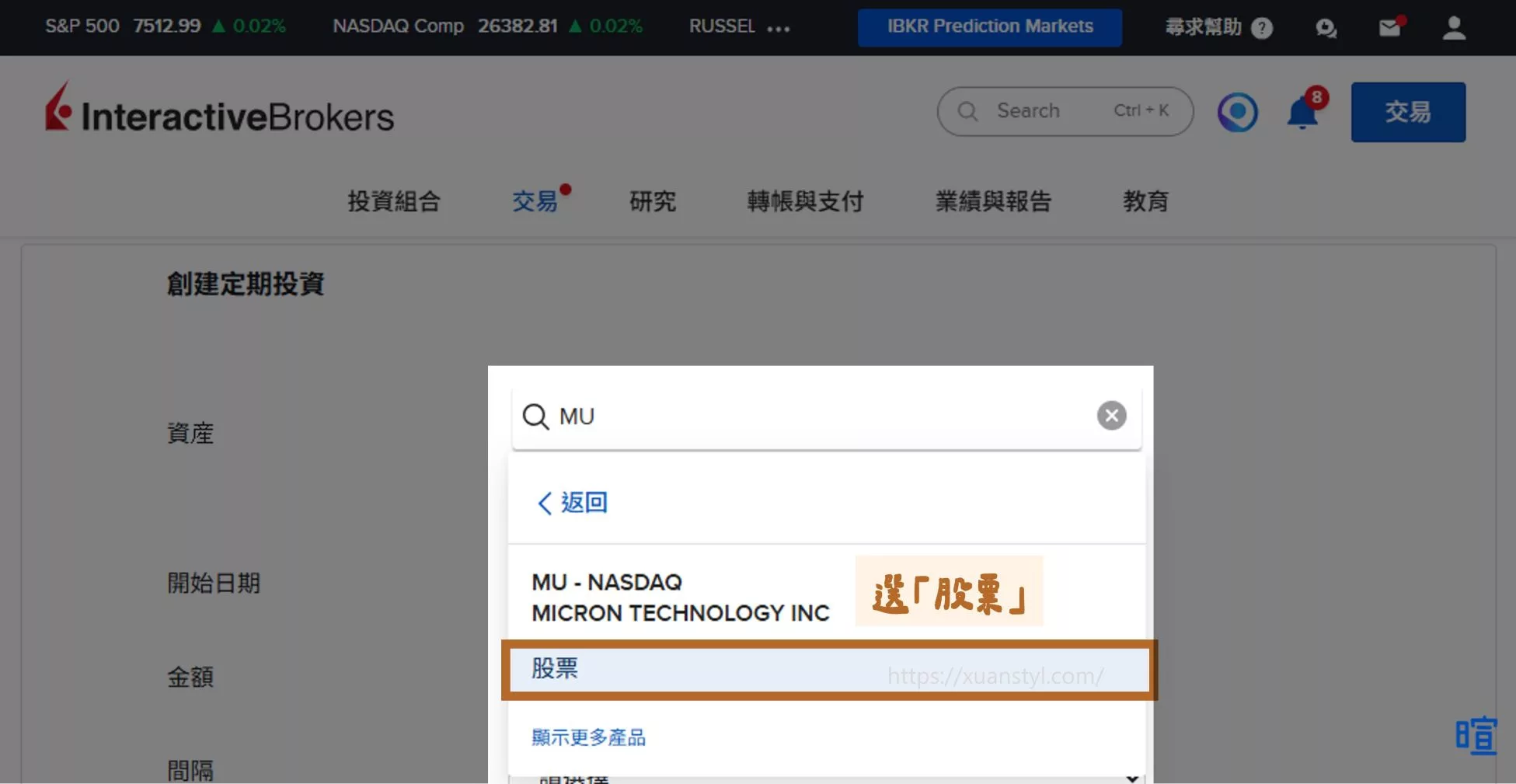Click the RUSSEL ticker label
The width and height of the screenshot is (1516, 784).
(722, 26)
